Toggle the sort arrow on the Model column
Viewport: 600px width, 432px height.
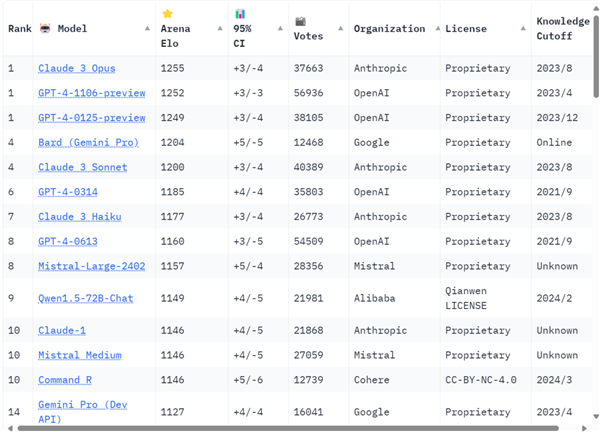click(x=148, y=29)
